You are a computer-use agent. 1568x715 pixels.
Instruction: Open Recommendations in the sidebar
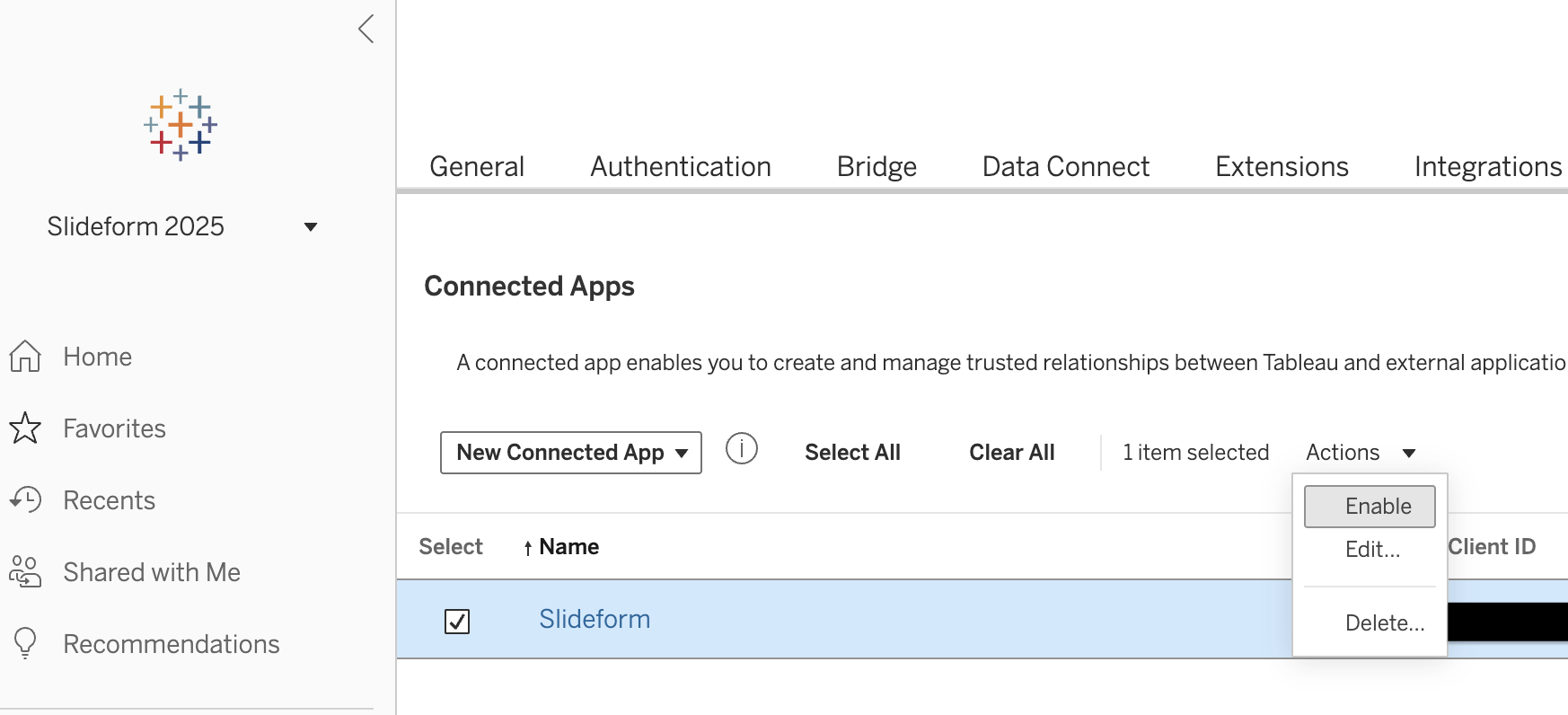pos(171,644)
